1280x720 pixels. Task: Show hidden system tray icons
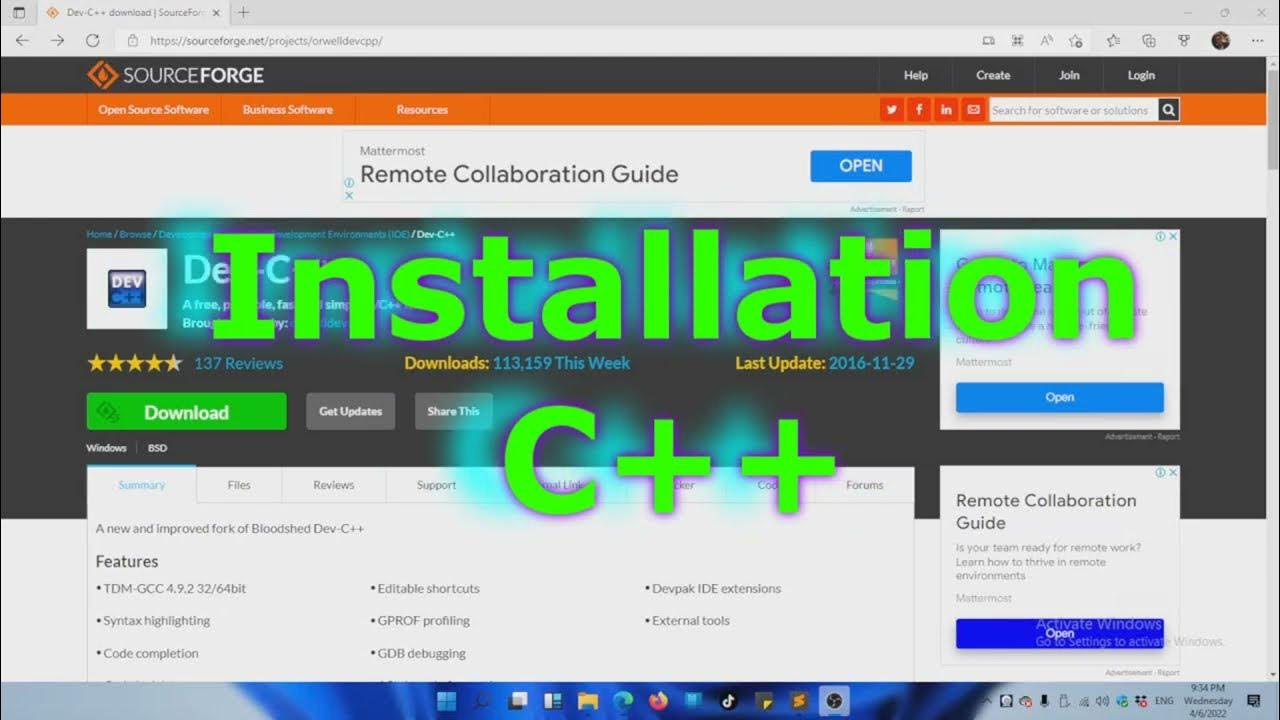click(987, 701)
